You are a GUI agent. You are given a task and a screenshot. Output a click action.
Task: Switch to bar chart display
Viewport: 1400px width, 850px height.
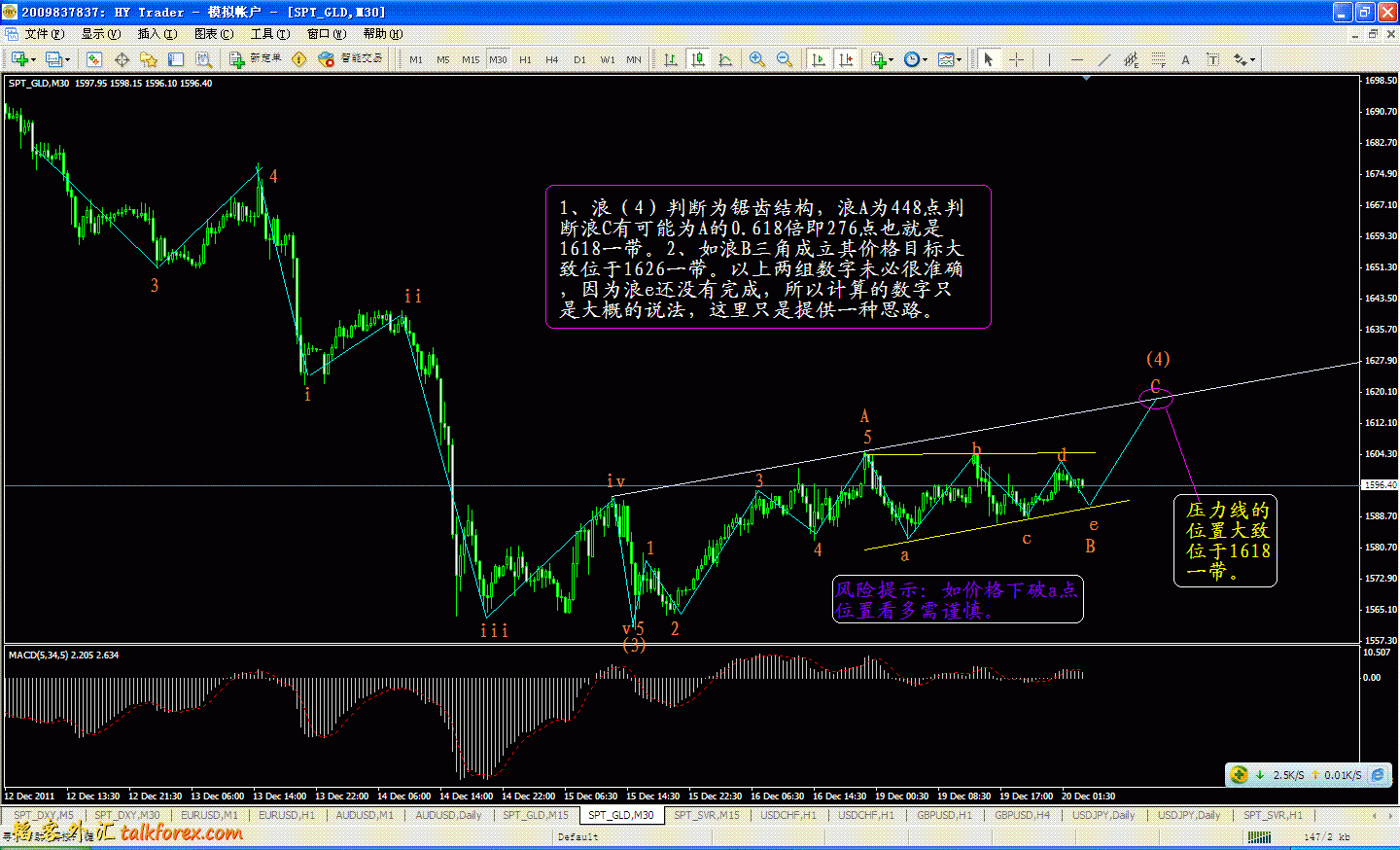tap(671, 59)
